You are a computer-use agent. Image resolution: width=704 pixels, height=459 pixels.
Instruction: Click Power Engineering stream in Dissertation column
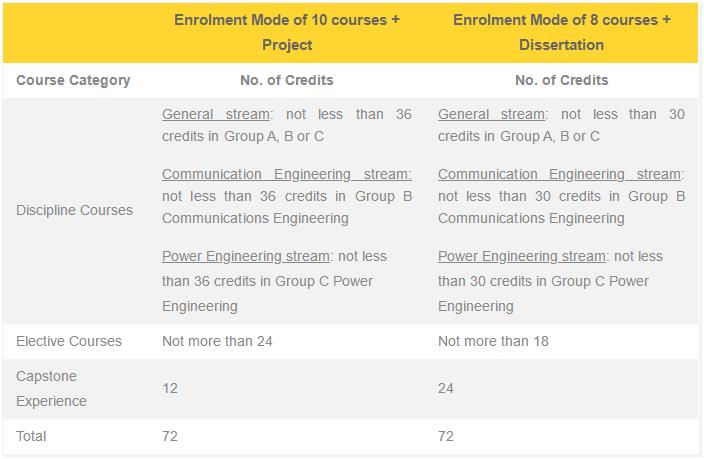pos(522,256)
